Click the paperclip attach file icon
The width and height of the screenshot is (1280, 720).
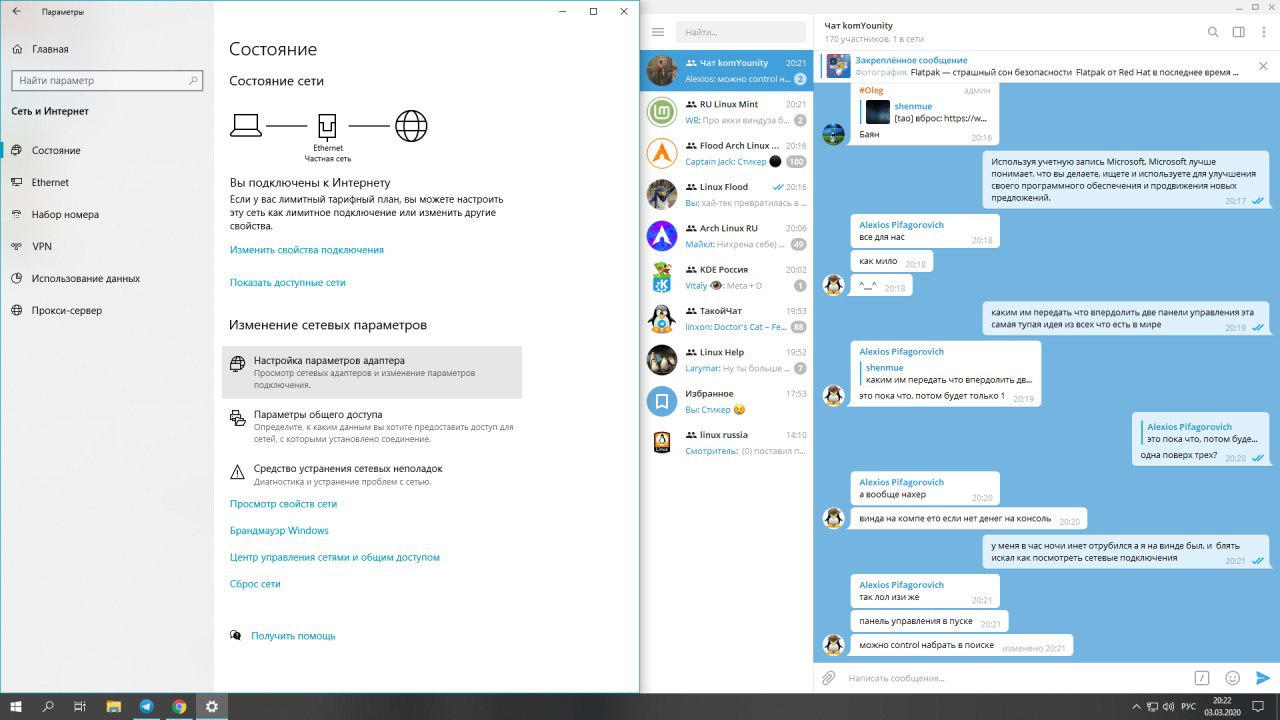(828, 678)
